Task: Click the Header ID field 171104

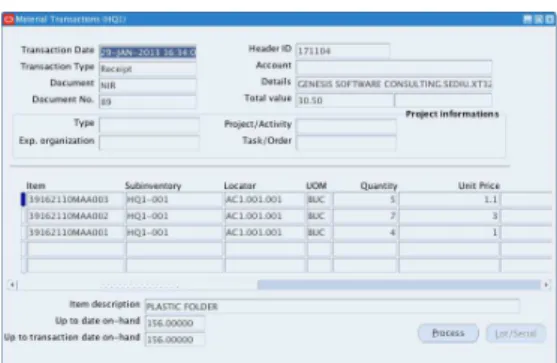Action: coord(343,51)
